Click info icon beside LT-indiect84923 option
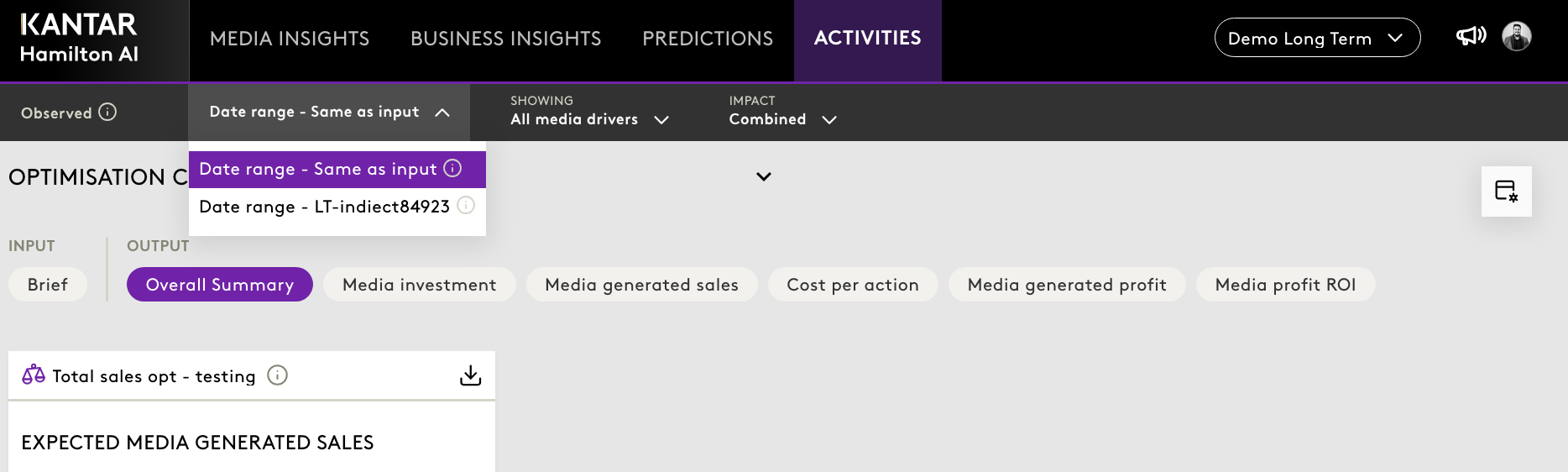Image resolution: width=1568 pixels, height=472 pixels. coord(466,205)
